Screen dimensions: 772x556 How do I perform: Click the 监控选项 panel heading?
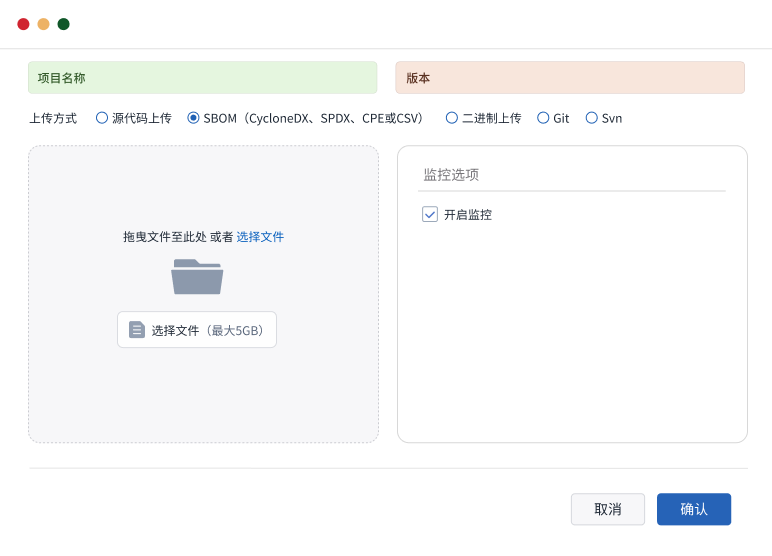click(x=451, y=174)
